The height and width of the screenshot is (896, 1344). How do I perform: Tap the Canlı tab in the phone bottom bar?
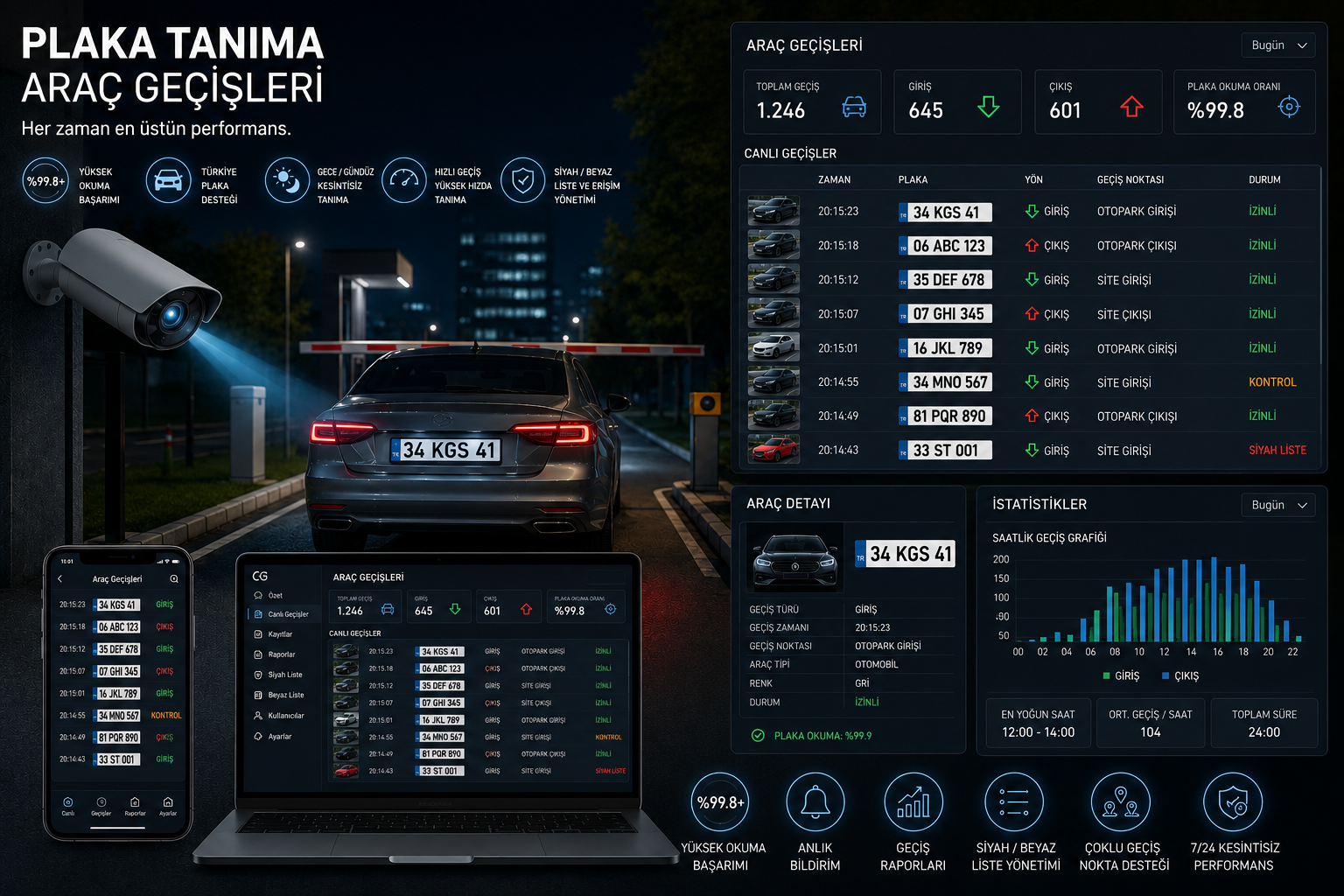tap(68, 806)
